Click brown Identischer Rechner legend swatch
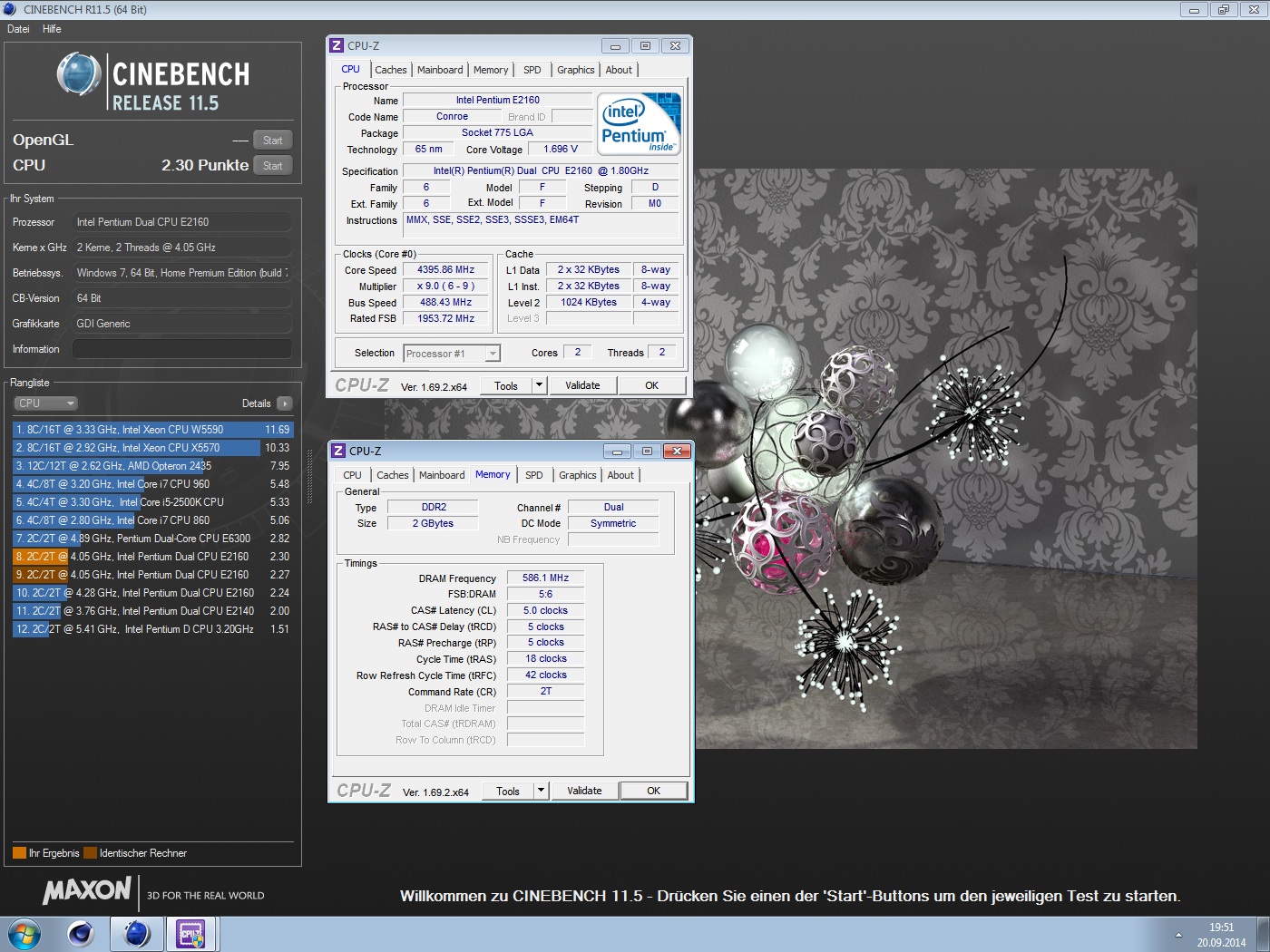Screen dimensions: 1270x952 tap(90, 853)
